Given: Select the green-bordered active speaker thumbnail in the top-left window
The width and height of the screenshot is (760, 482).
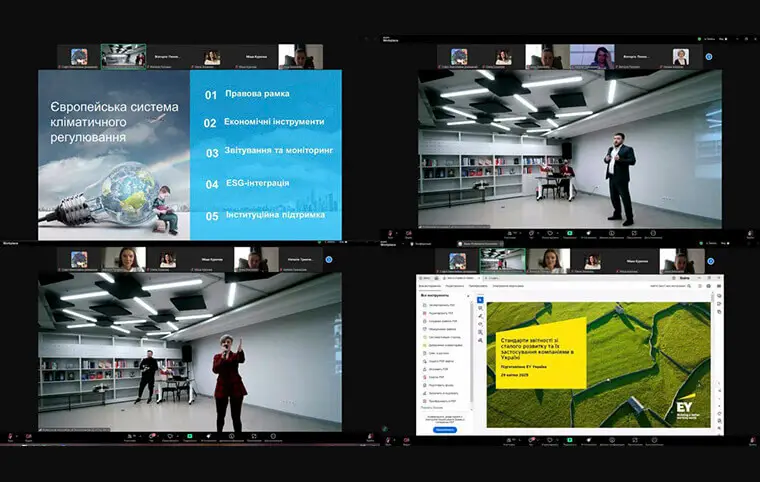Looking at the screenshot, I should click(123, 56).
